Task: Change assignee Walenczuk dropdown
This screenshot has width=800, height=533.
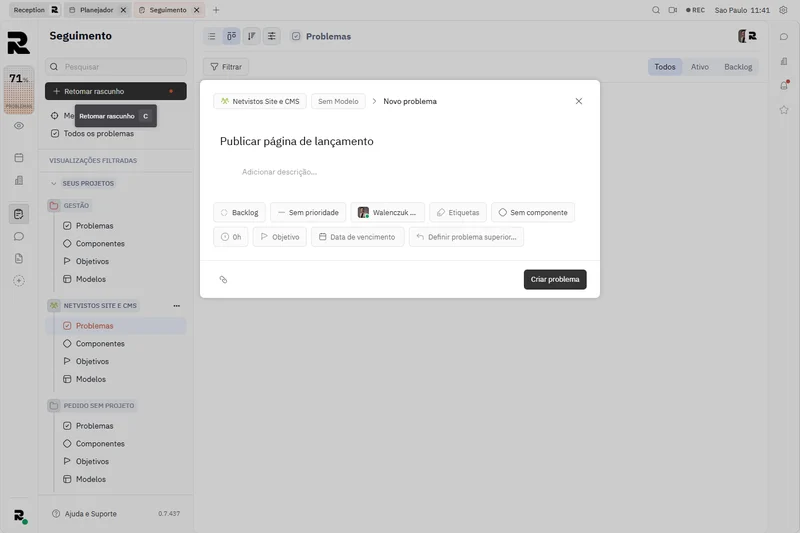Action: (x=387, y=213)
